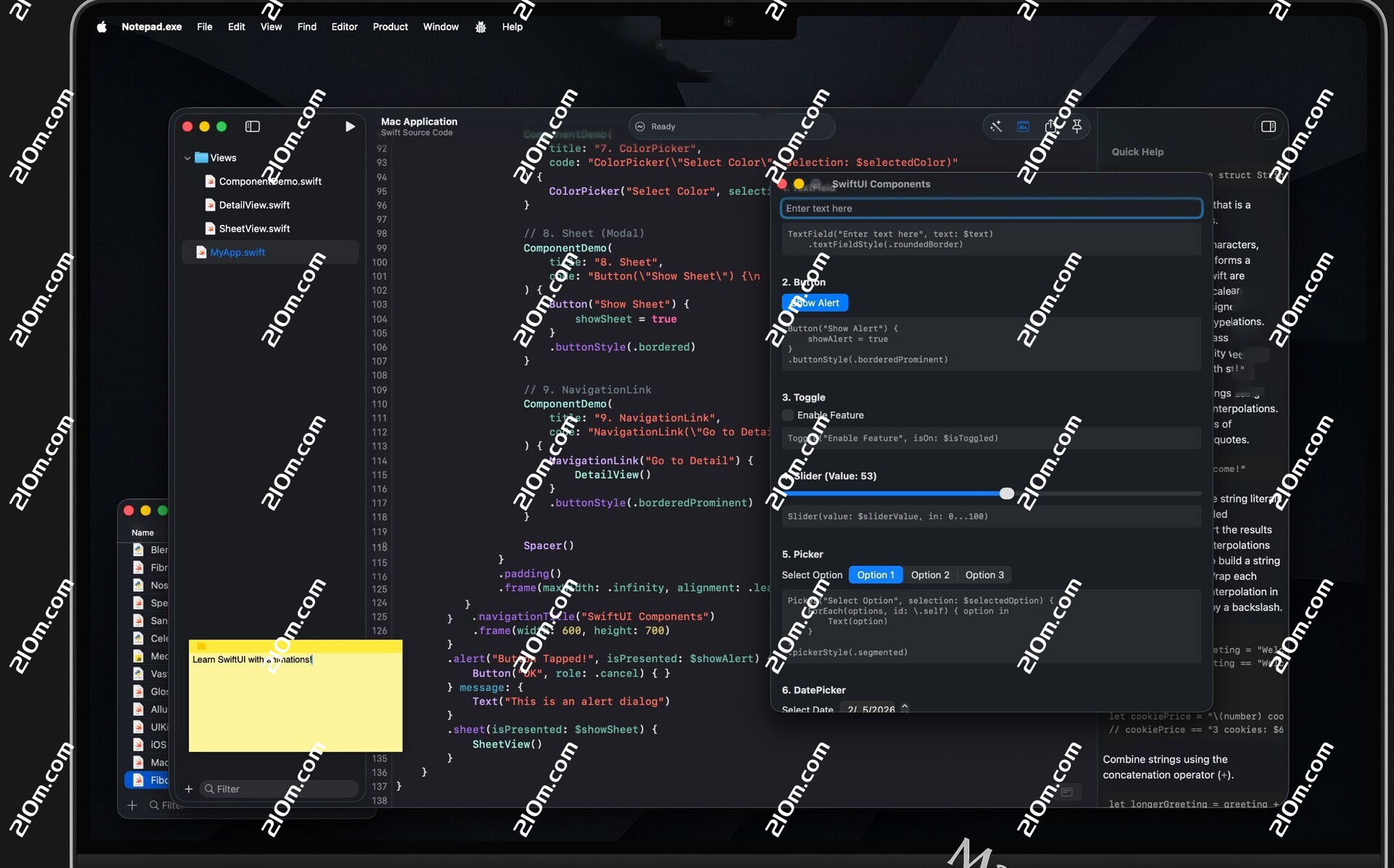1394x868 pixels.
Task: Open the View menu
Action: [271, 27]
